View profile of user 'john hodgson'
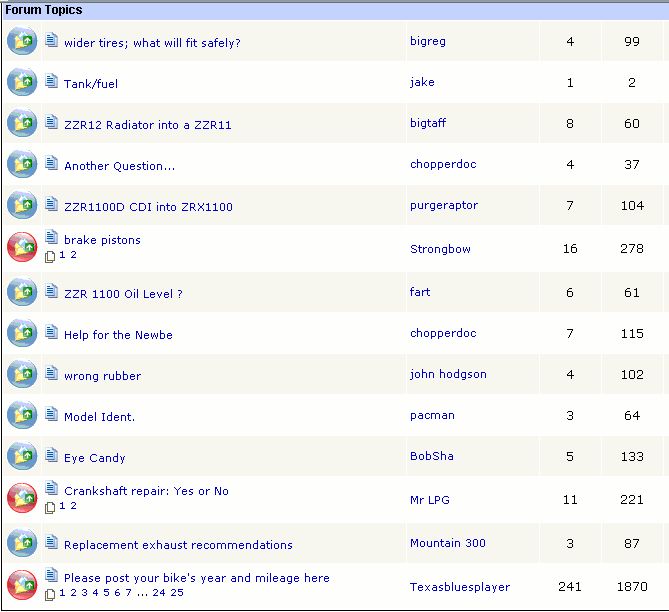The width and height of the screenshot is (669, 612). (448, 374)
